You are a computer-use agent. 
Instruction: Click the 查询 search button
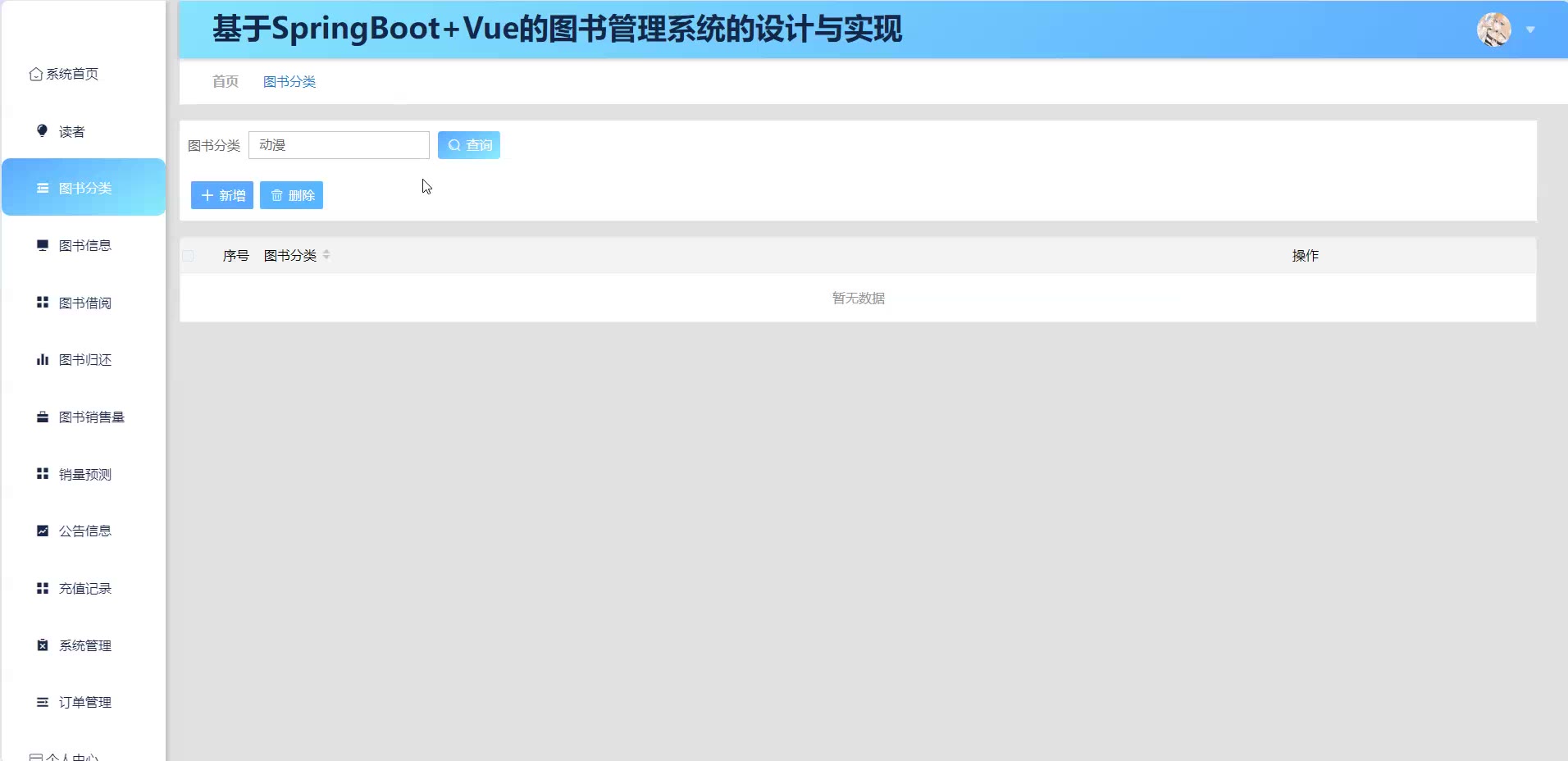click(469, 145)
